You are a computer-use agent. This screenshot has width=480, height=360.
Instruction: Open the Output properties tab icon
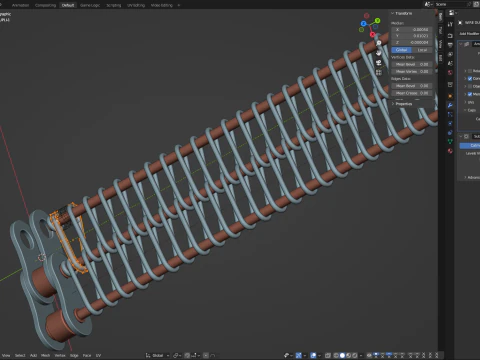click(450, 45)
